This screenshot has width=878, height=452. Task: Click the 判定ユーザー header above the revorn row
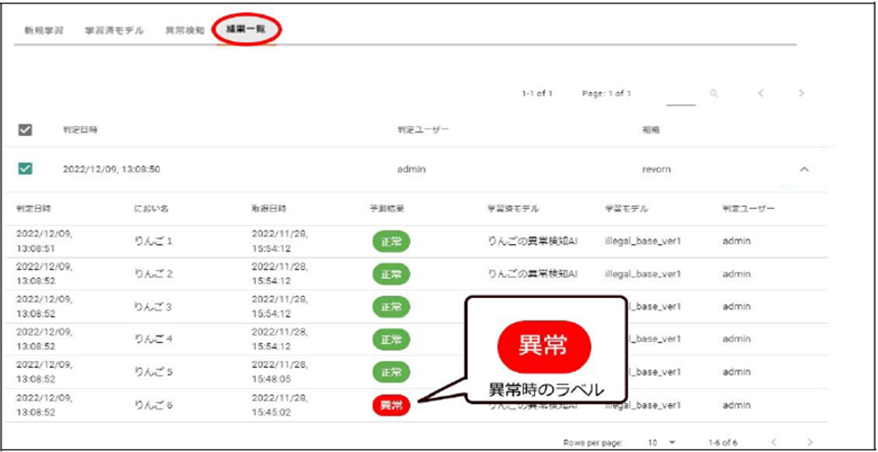423,130
